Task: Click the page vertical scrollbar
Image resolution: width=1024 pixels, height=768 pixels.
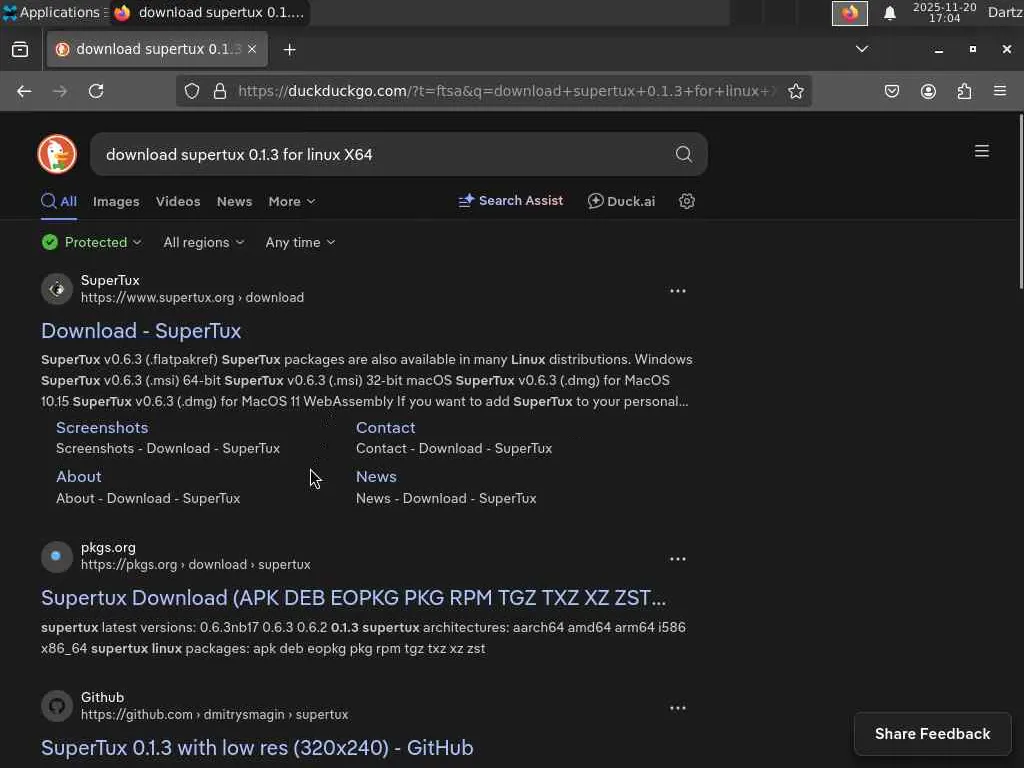Action: point(1021,201)
